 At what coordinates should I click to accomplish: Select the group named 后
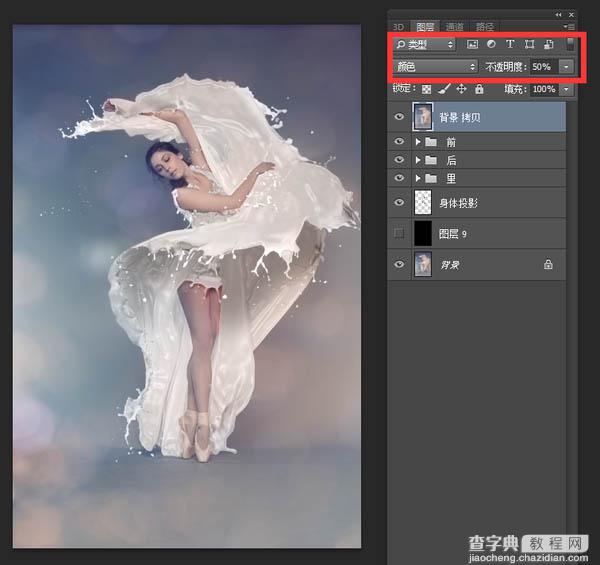pyautogui.click(x=451, y=160)
